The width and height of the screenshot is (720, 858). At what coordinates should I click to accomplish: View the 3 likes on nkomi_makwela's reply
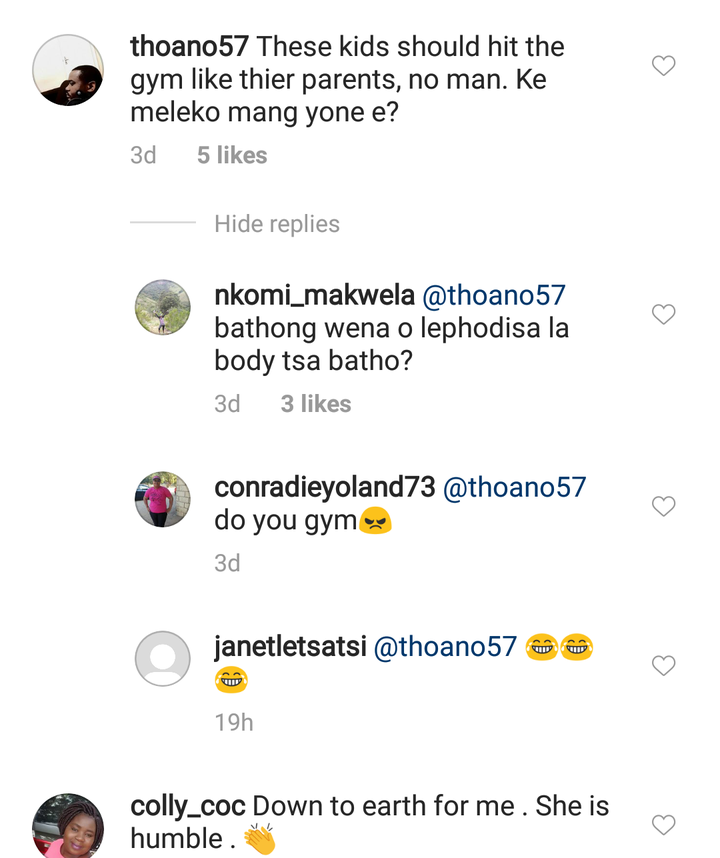[x=316, y=403]
